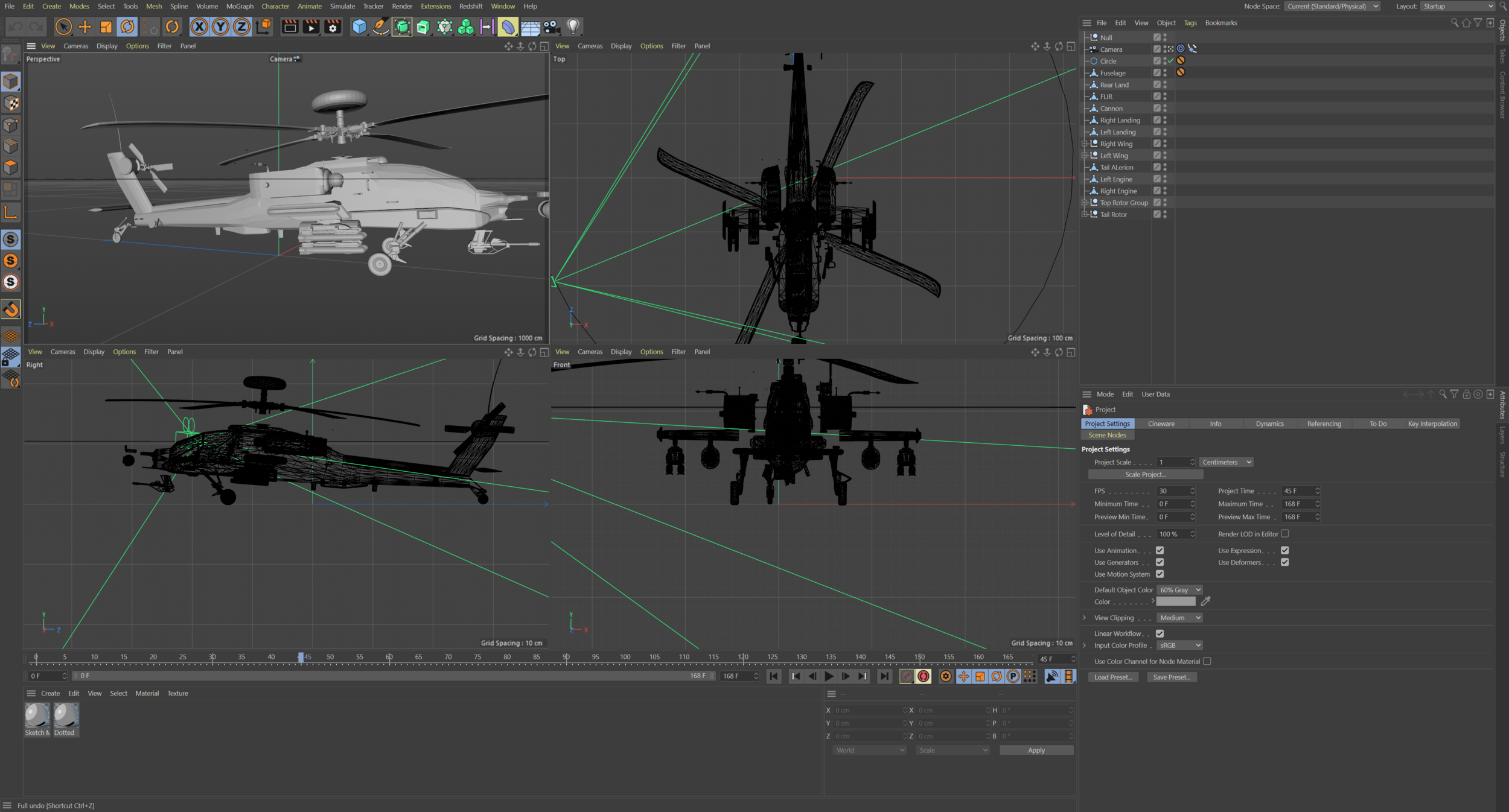This screenshot has width=1509, height=812.
Task: Open the Centimeters unit dropdown
Action: [x=1226, y=462]
